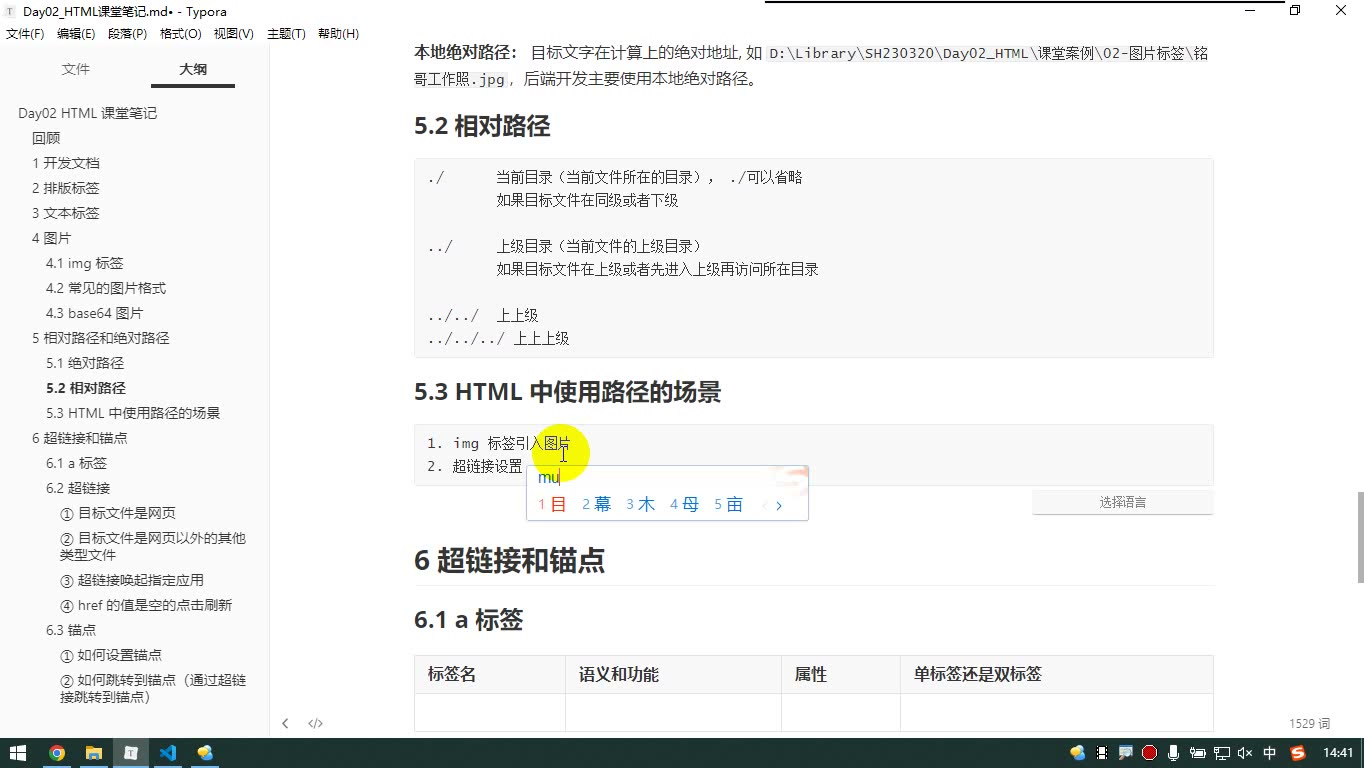Jump to outline item 4 图片
Screen dimensions: 1364x768
52,238
